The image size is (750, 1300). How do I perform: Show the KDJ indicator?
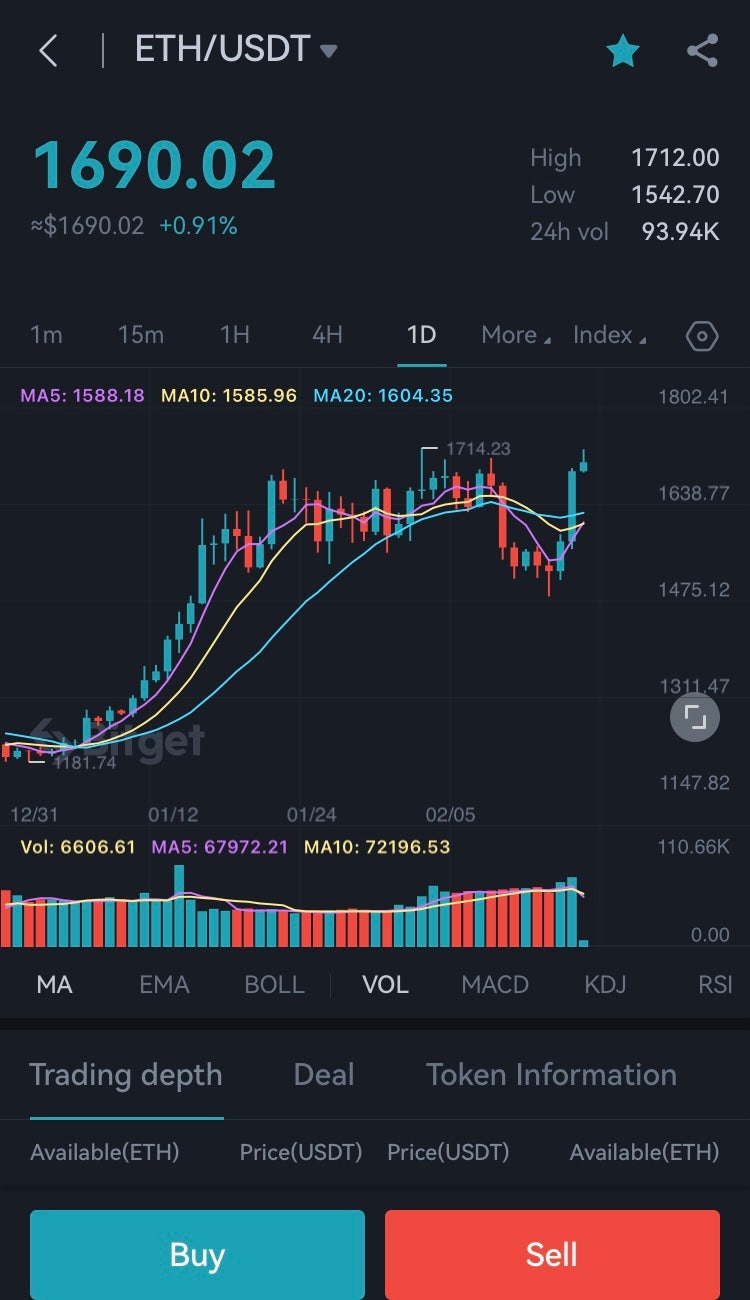click(605, 985)
